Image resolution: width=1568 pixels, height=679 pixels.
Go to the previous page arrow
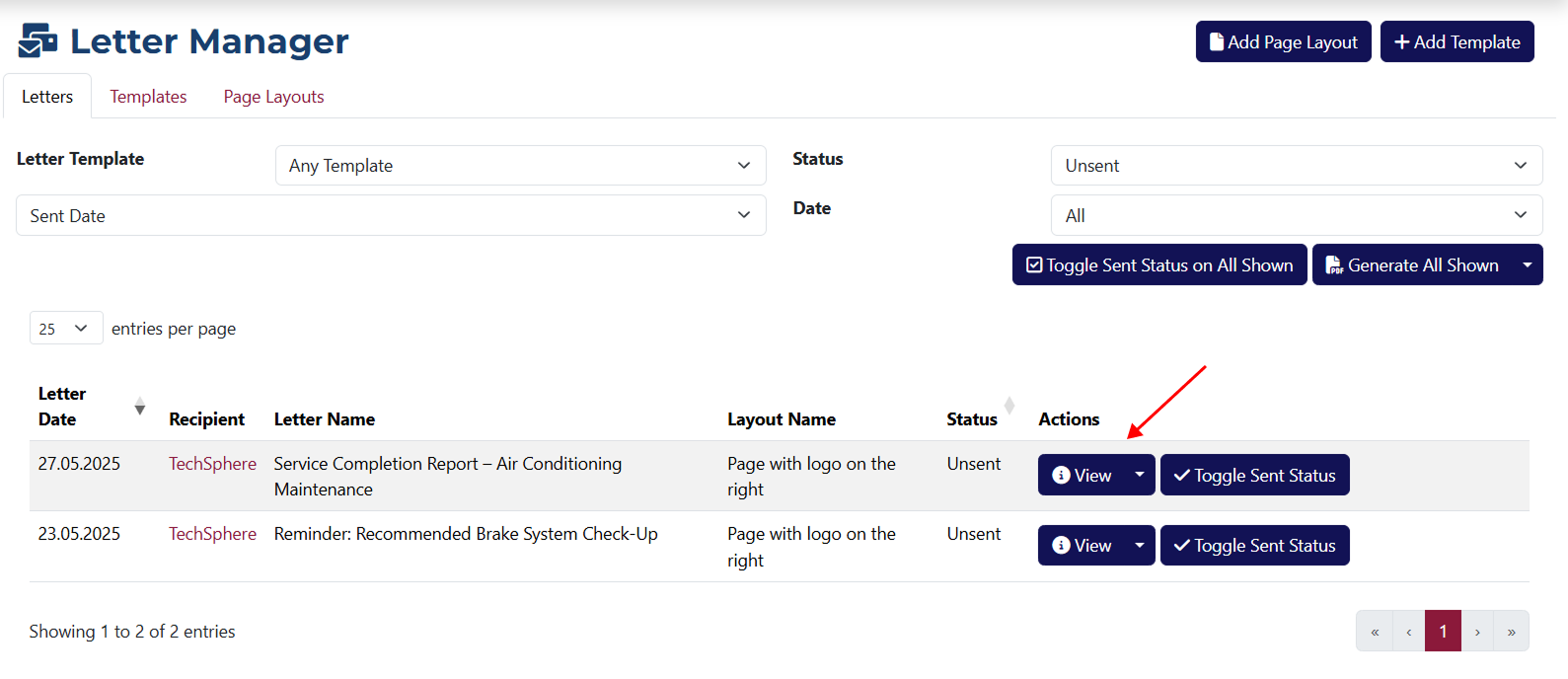pos(1408,632)
